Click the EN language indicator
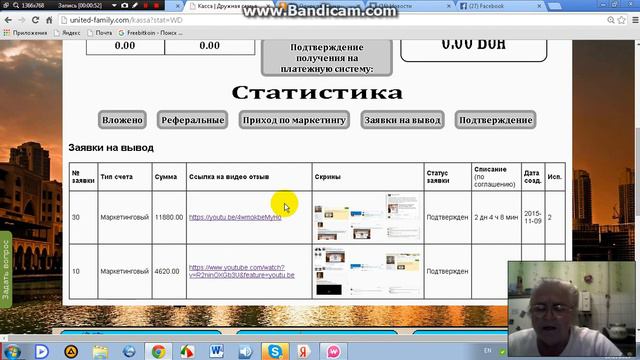This screenshot has height=360, width=640. 487,351
